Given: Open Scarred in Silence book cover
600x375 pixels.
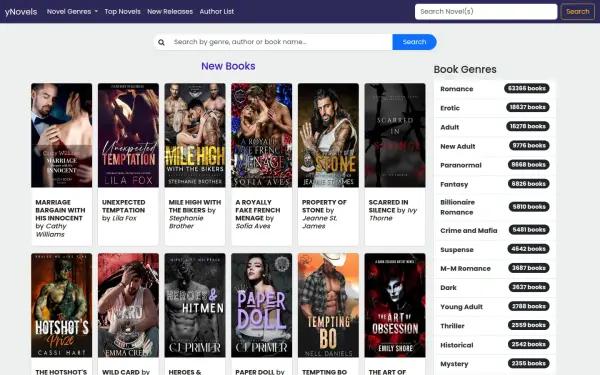Looking at the screenshot, I should click(x=395, y=135).
